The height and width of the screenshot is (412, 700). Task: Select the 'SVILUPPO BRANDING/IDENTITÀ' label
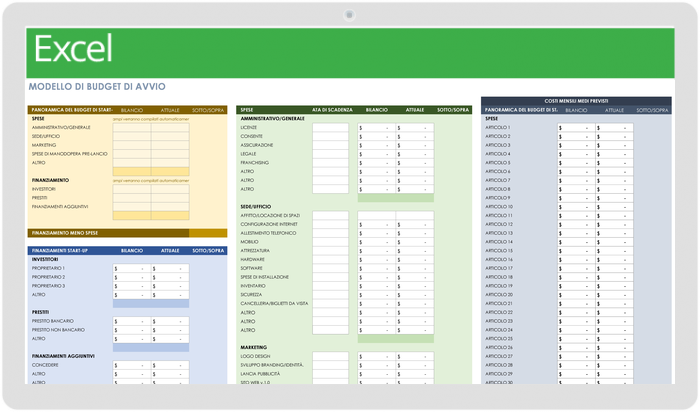tap(272, 365)
